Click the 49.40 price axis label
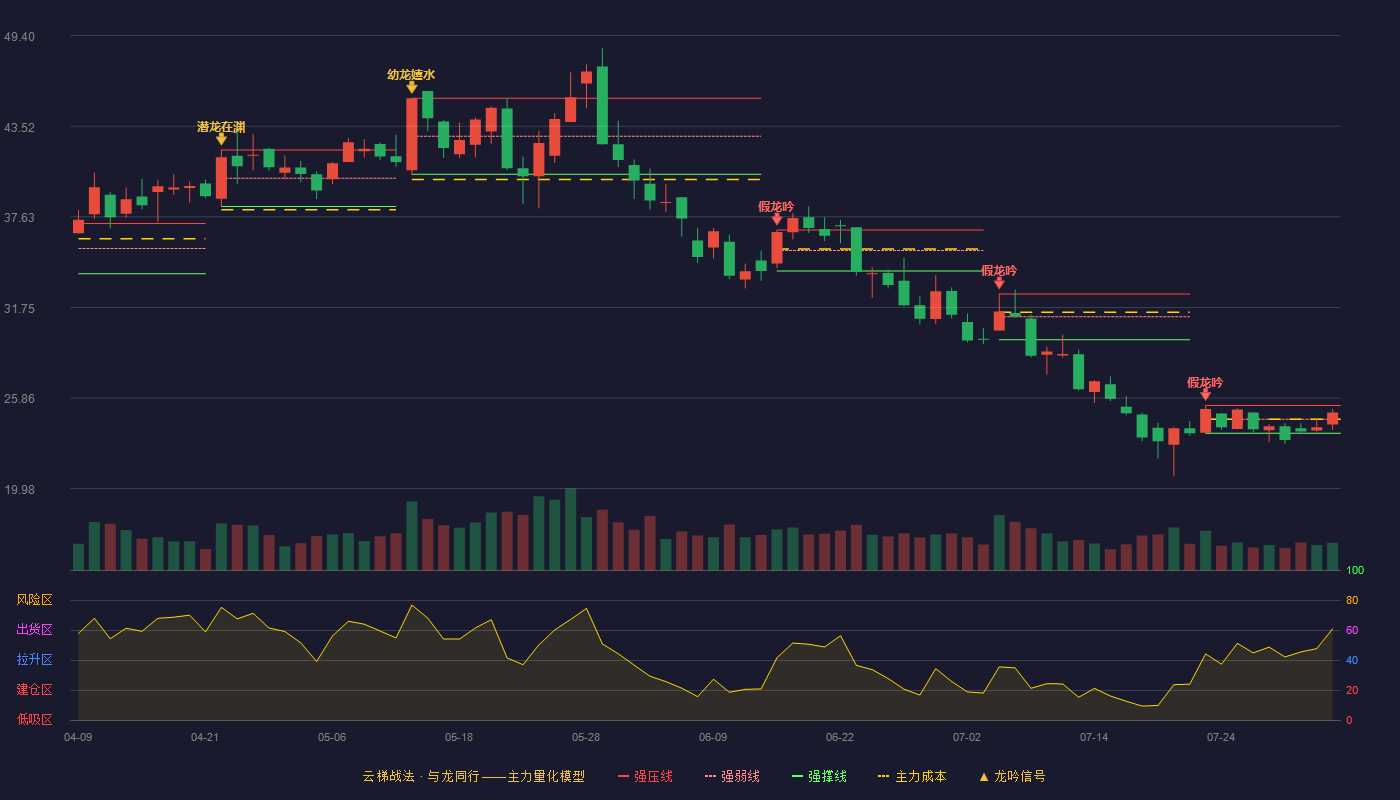1400x800 pixels. [x=19, y=37]
